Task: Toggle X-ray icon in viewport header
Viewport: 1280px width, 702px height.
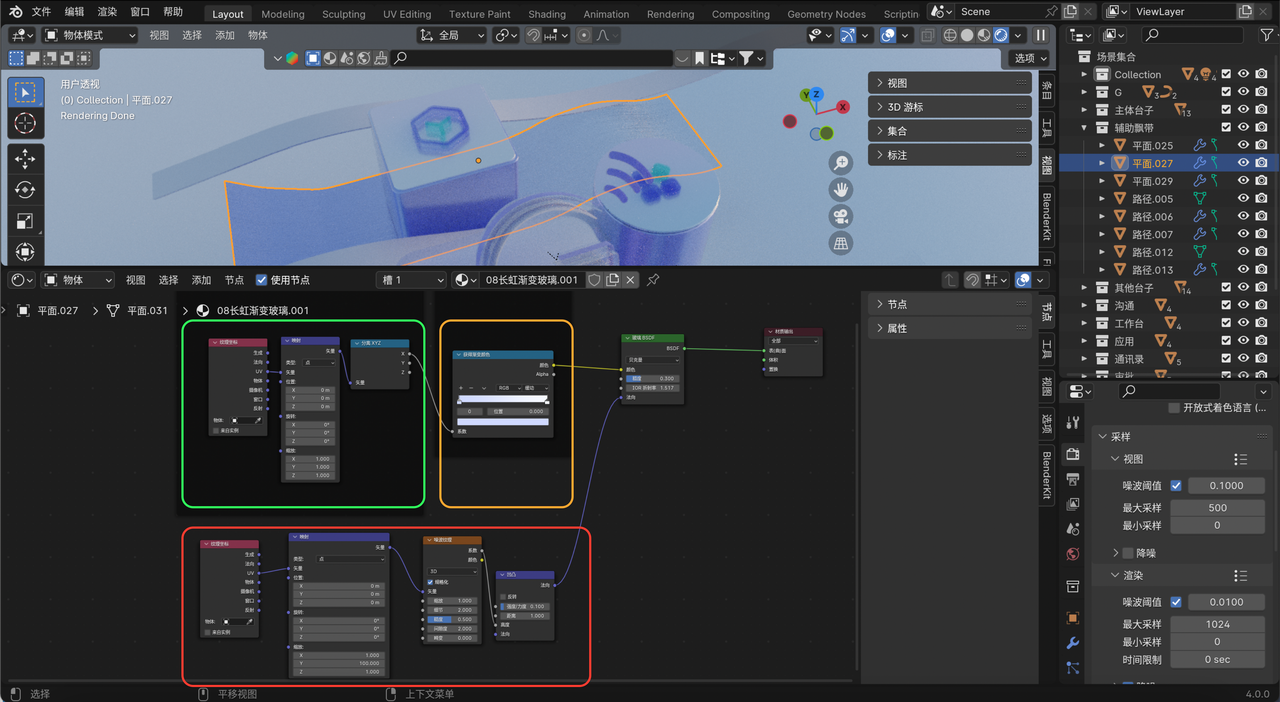Action: (928, 35)
